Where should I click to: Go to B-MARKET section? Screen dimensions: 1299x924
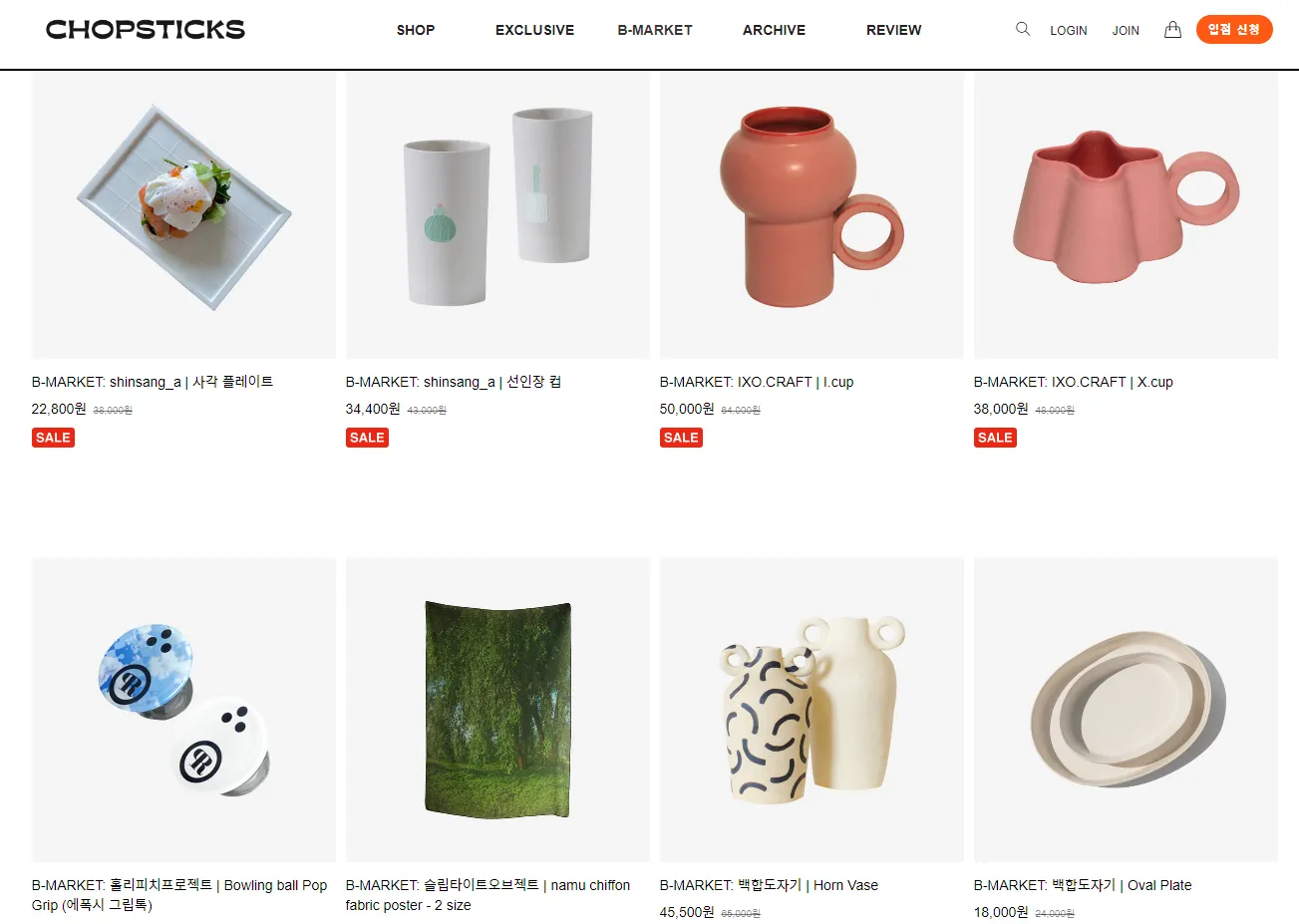click(x=655, y=30)
